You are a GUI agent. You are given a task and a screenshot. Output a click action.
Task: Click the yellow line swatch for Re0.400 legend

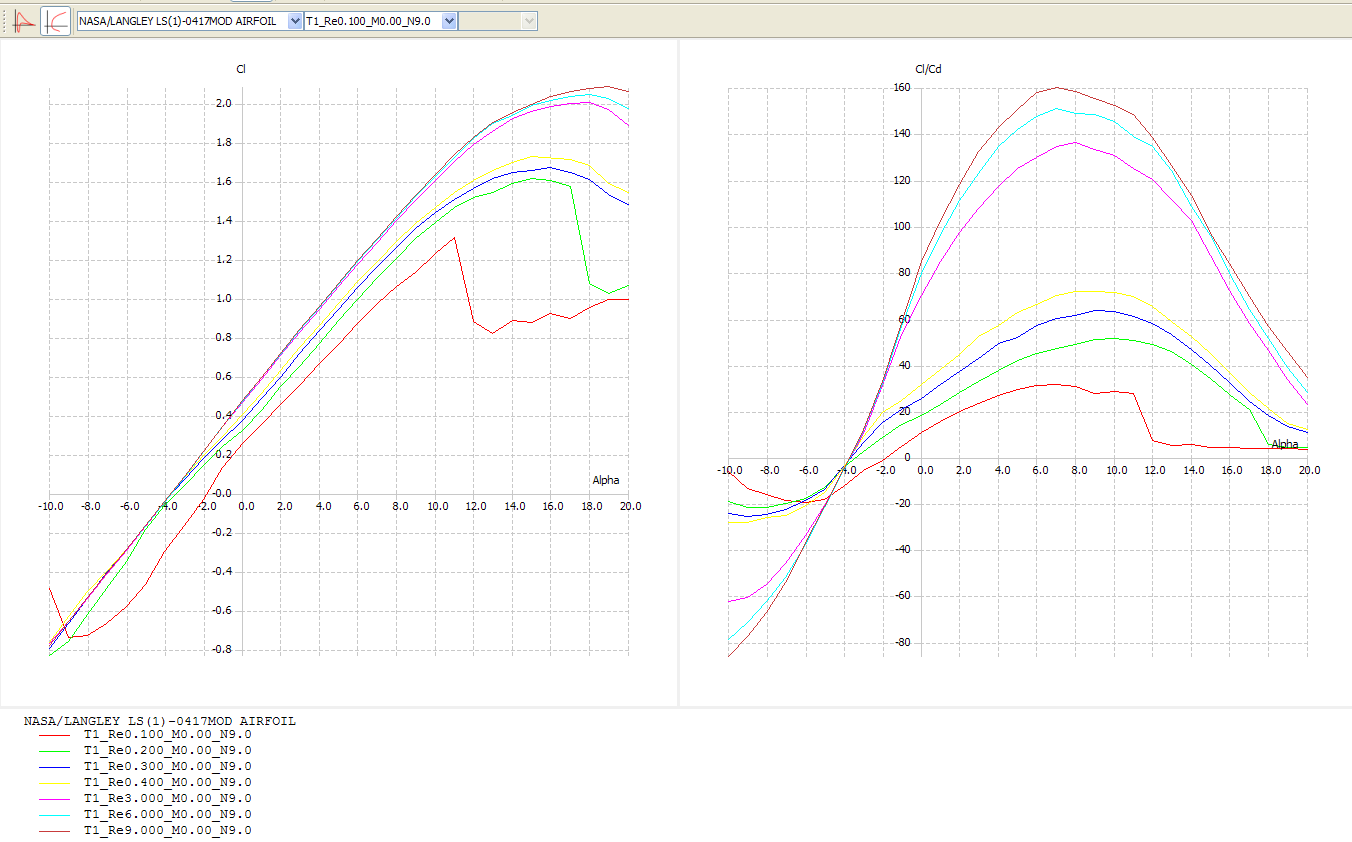tap(55, 783)
